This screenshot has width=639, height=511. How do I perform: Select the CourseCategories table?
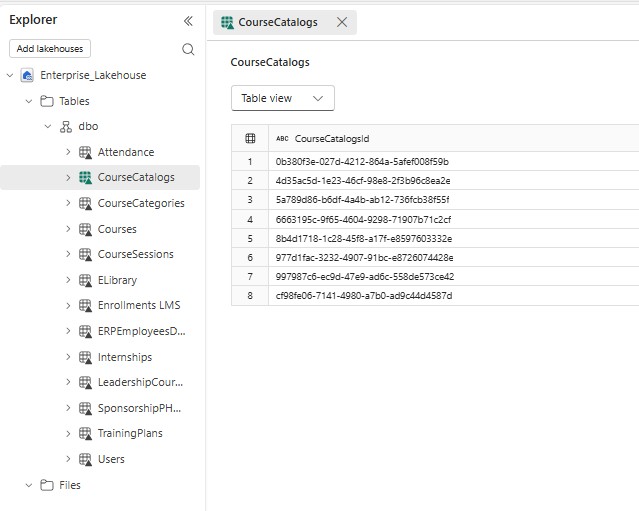pyautogui.click(x=141, y=203)
